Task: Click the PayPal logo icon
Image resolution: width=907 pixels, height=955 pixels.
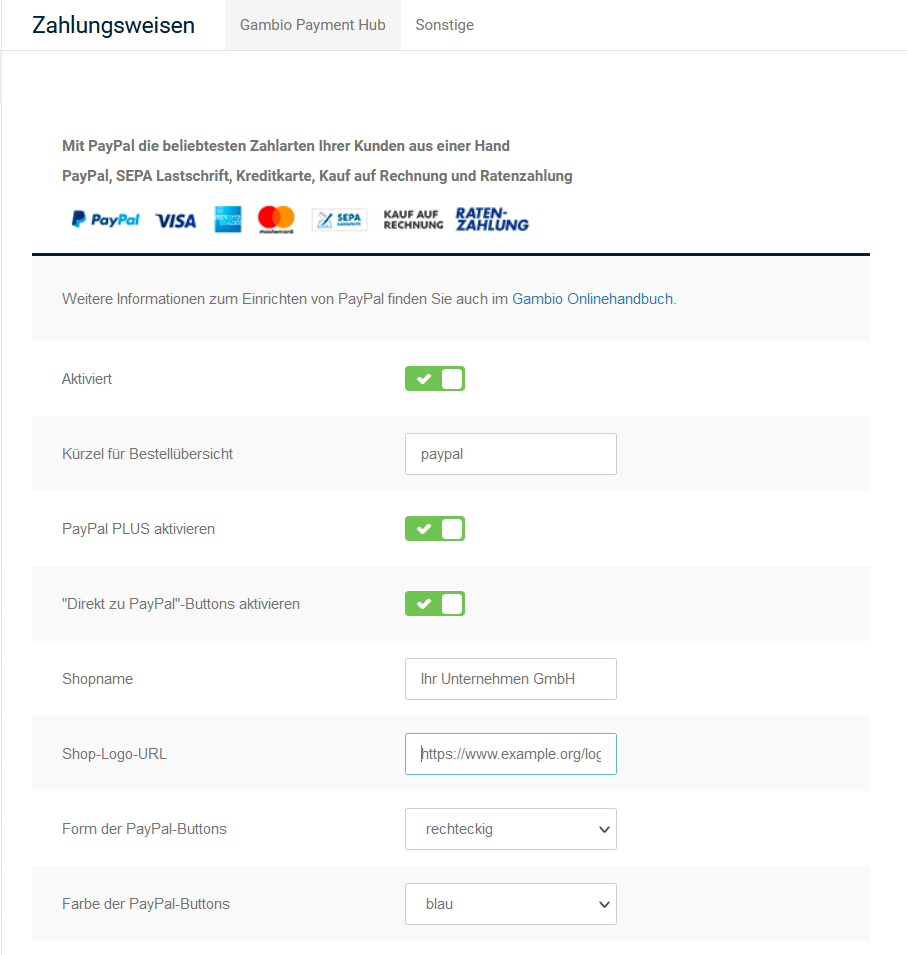Action: click(105, 220)
